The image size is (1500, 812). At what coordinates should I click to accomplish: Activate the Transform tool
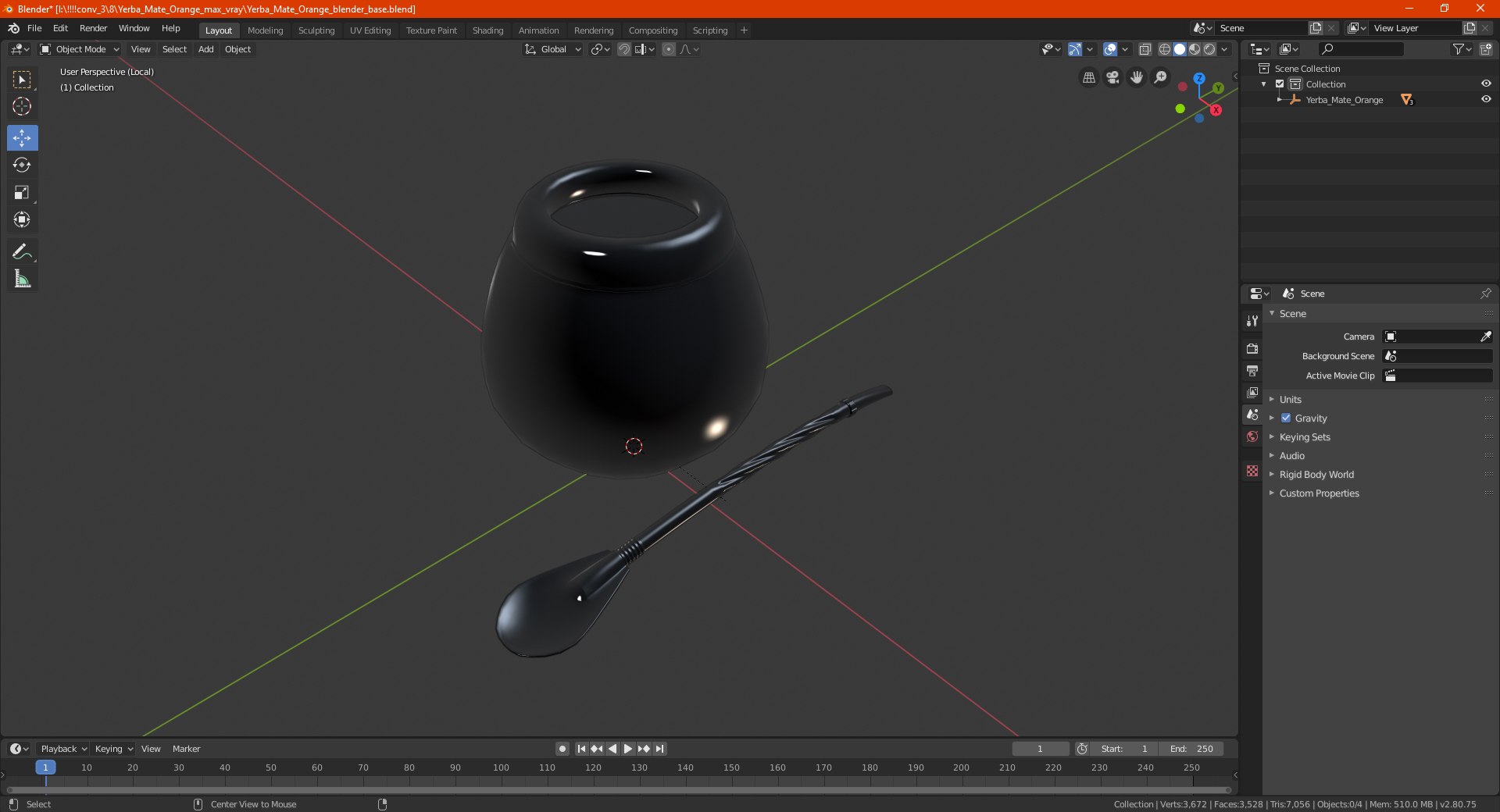(x=22, y=219)
